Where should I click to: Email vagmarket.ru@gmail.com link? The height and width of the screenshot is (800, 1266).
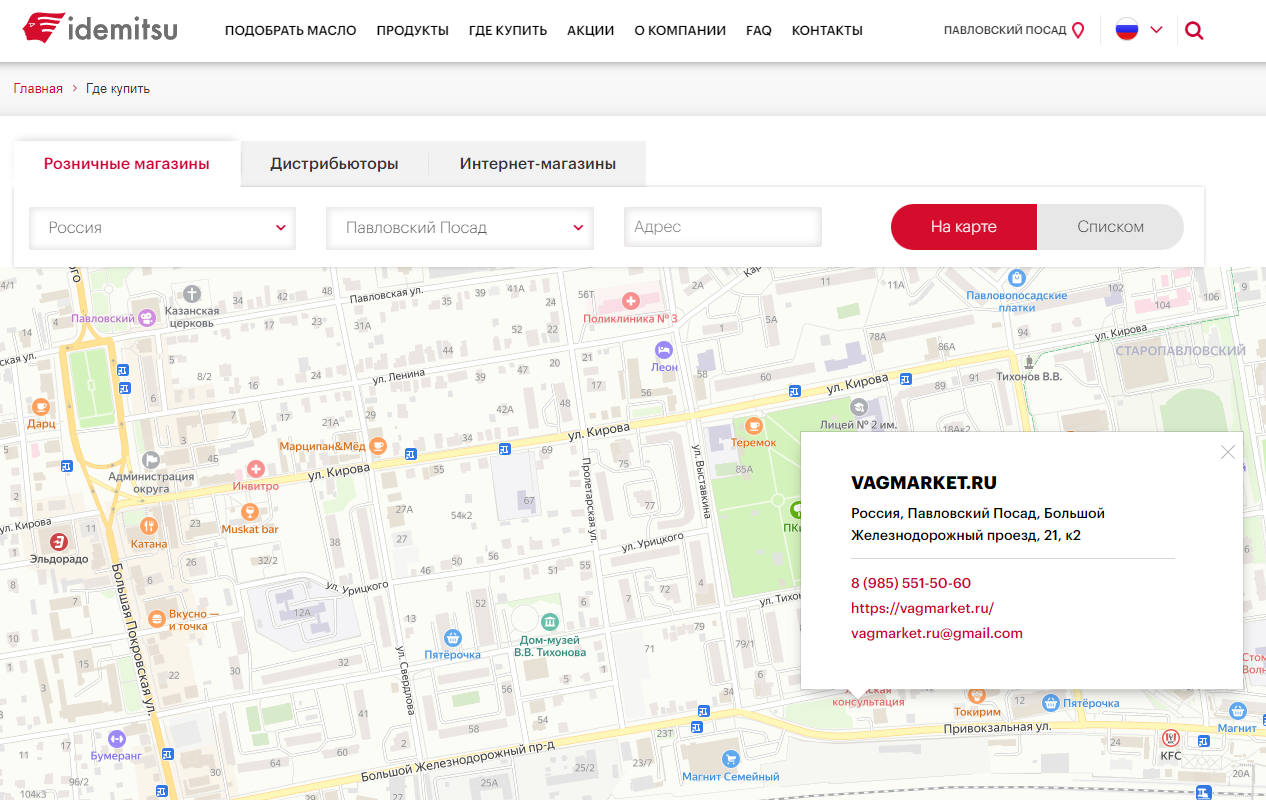(937, 633)
